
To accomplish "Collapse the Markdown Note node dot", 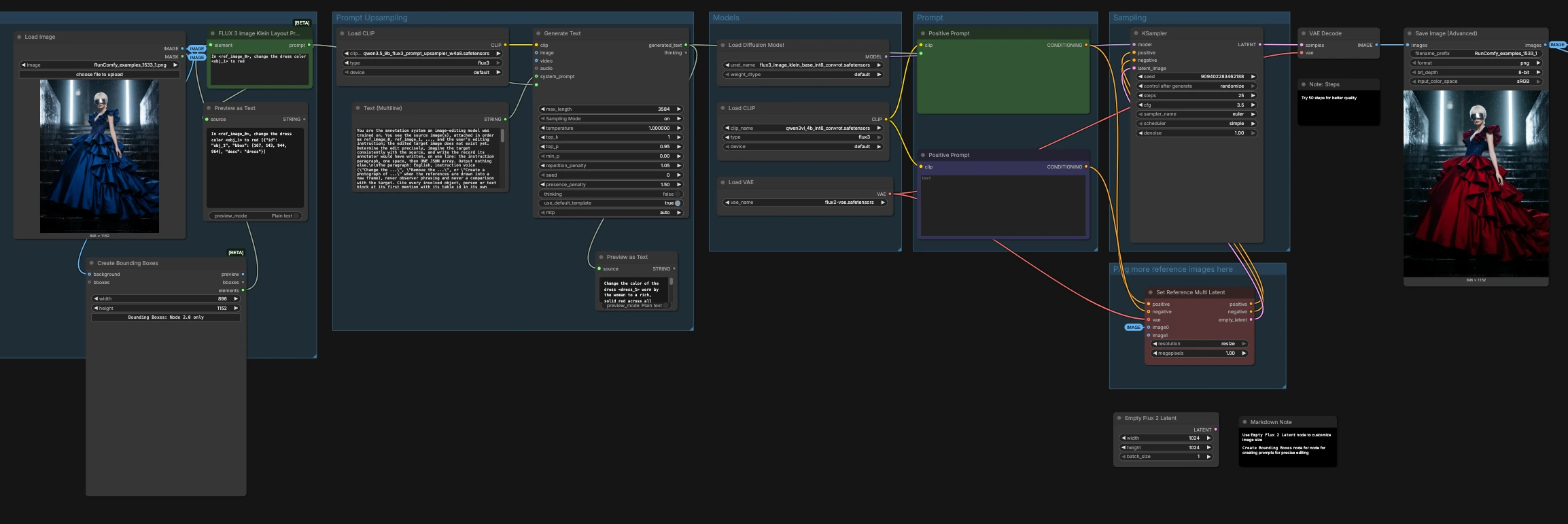I will click(1244, 422).
